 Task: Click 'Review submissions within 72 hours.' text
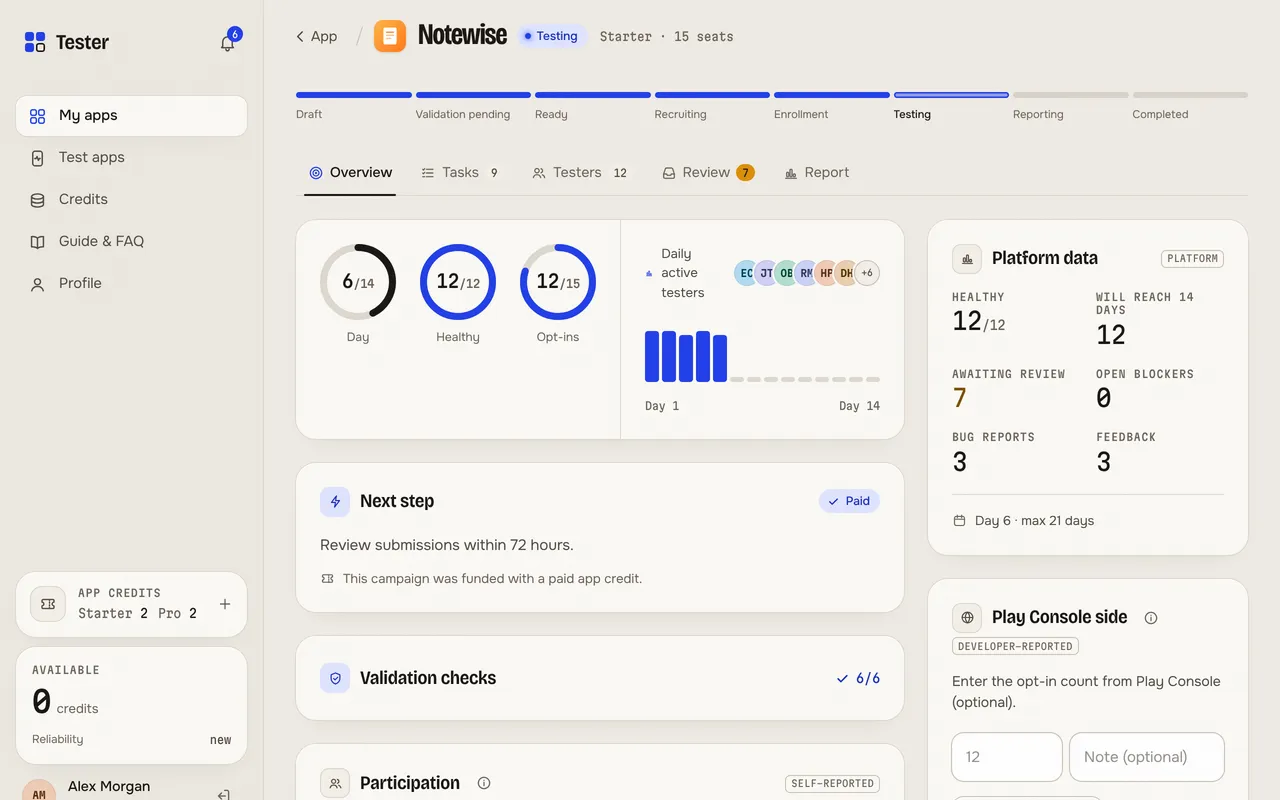point(447,545)
